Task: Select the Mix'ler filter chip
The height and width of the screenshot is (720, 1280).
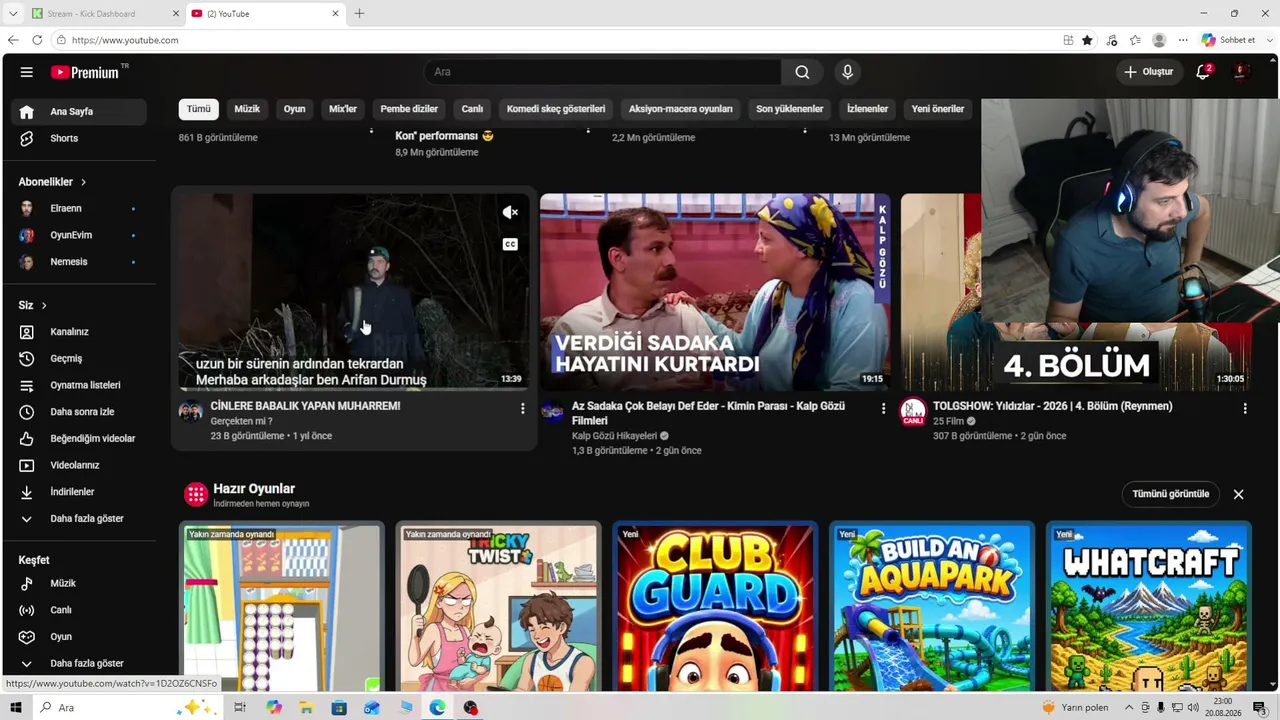Action: [x=343, y=109]
